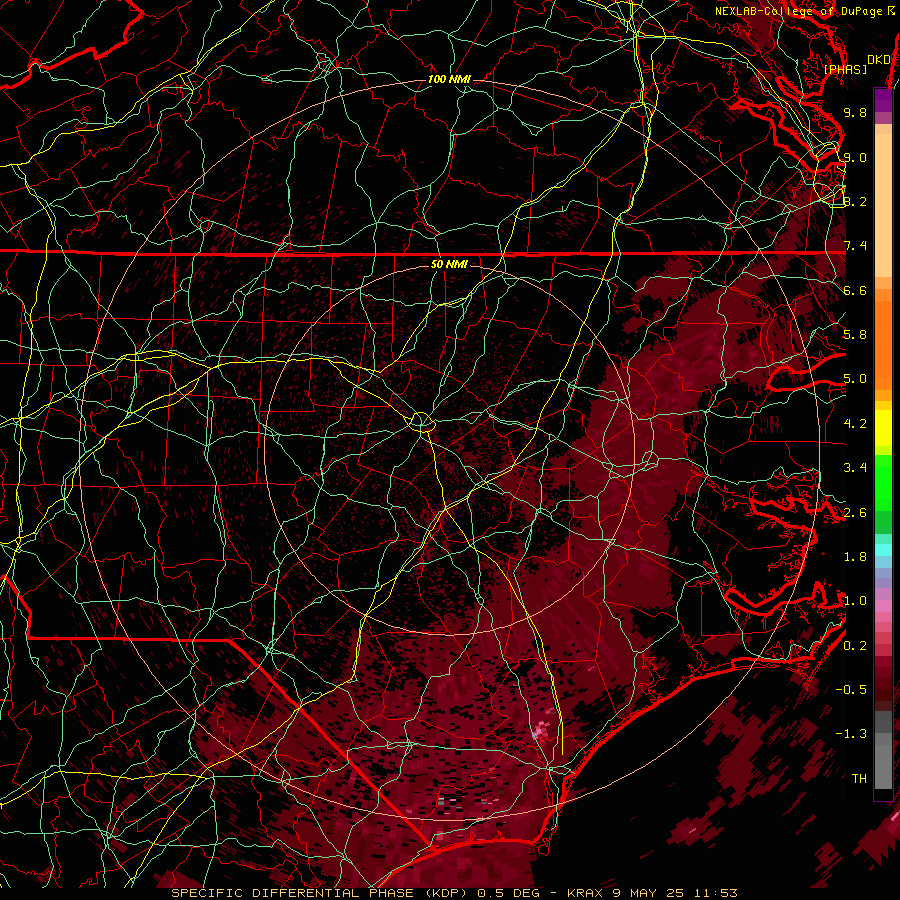Click the 4.2 scale value
The height and width of the screenshot is (900, 900).
click(855, 424)
